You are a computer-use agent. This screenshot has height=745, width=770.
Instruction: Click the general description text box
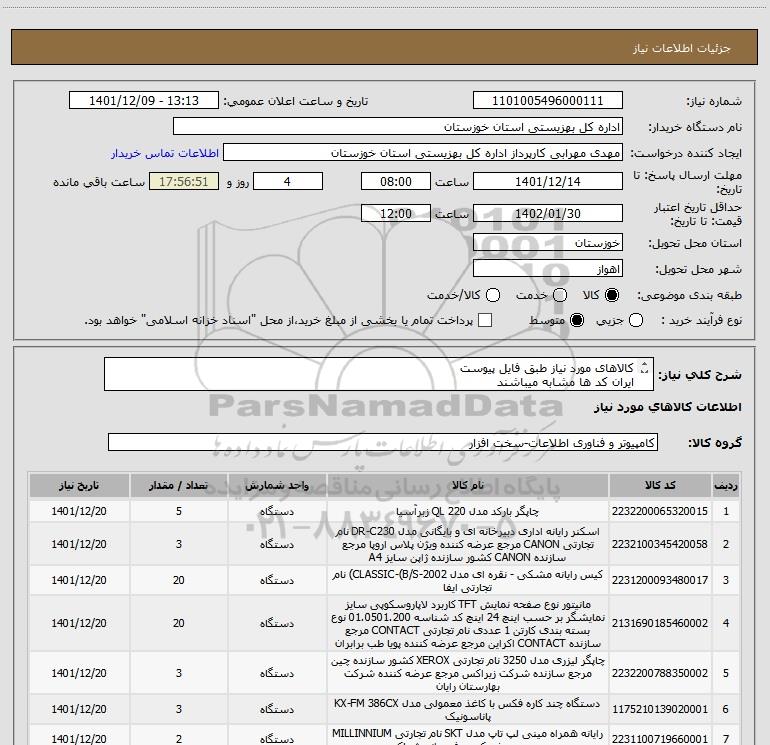(x=379, y=375)
